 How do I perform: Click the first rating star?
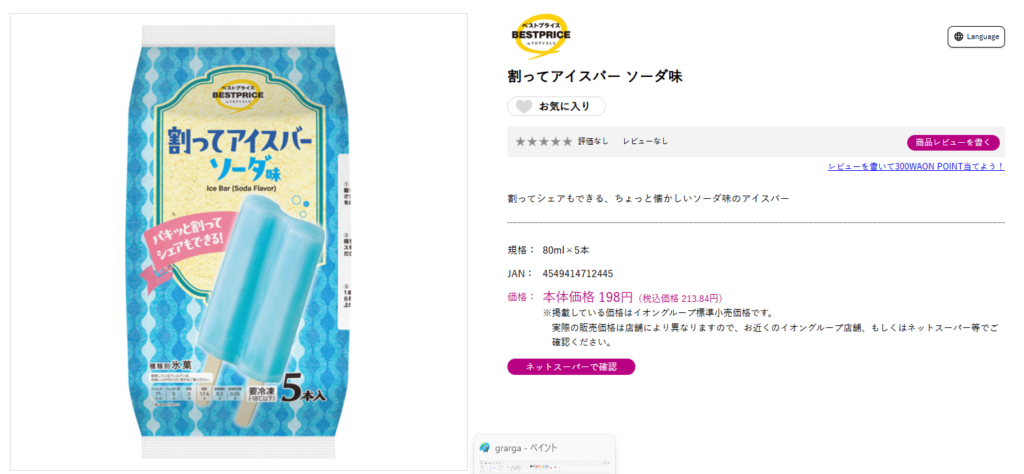[520, 142]
